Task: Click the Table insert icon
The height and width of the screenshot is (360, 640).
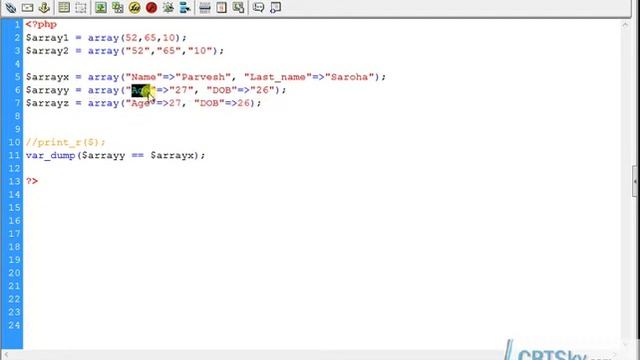Action: coord(64,7)
